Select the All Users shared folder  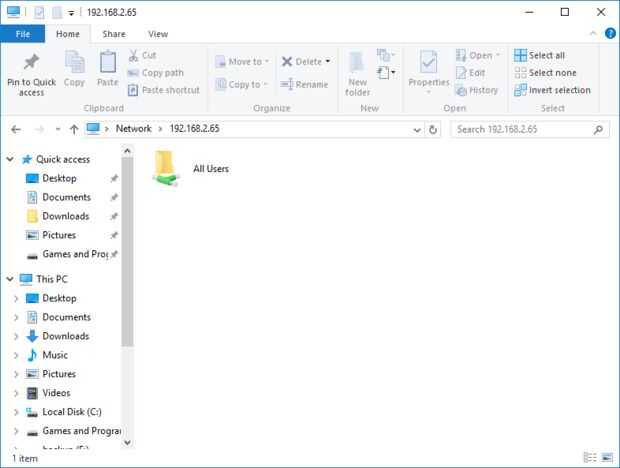191,168
